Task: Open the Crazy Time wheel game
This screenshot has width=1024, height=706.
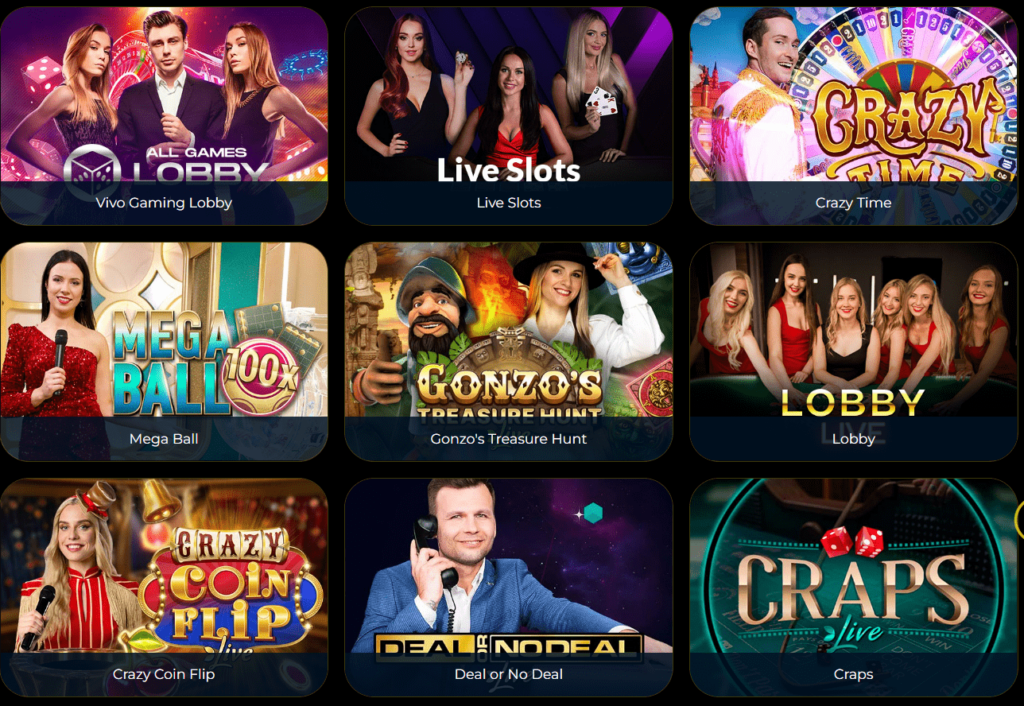Action: point(853,116)
